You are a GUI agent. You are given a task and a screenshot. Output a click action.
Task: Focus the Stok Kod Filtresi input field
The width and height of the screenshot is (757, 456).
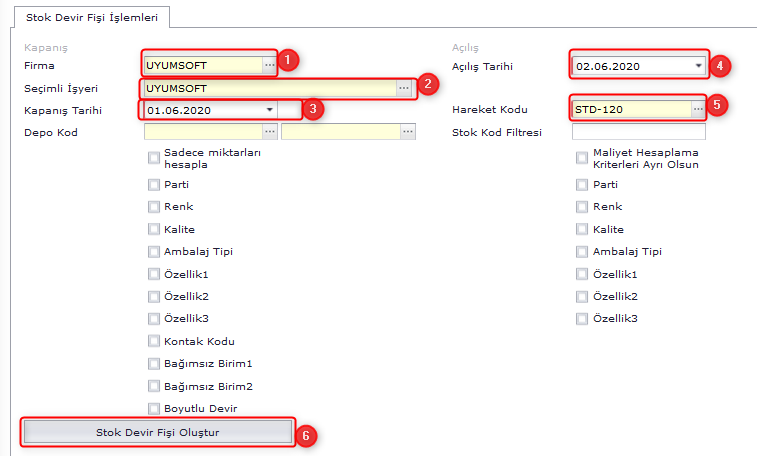coord(638,132)
